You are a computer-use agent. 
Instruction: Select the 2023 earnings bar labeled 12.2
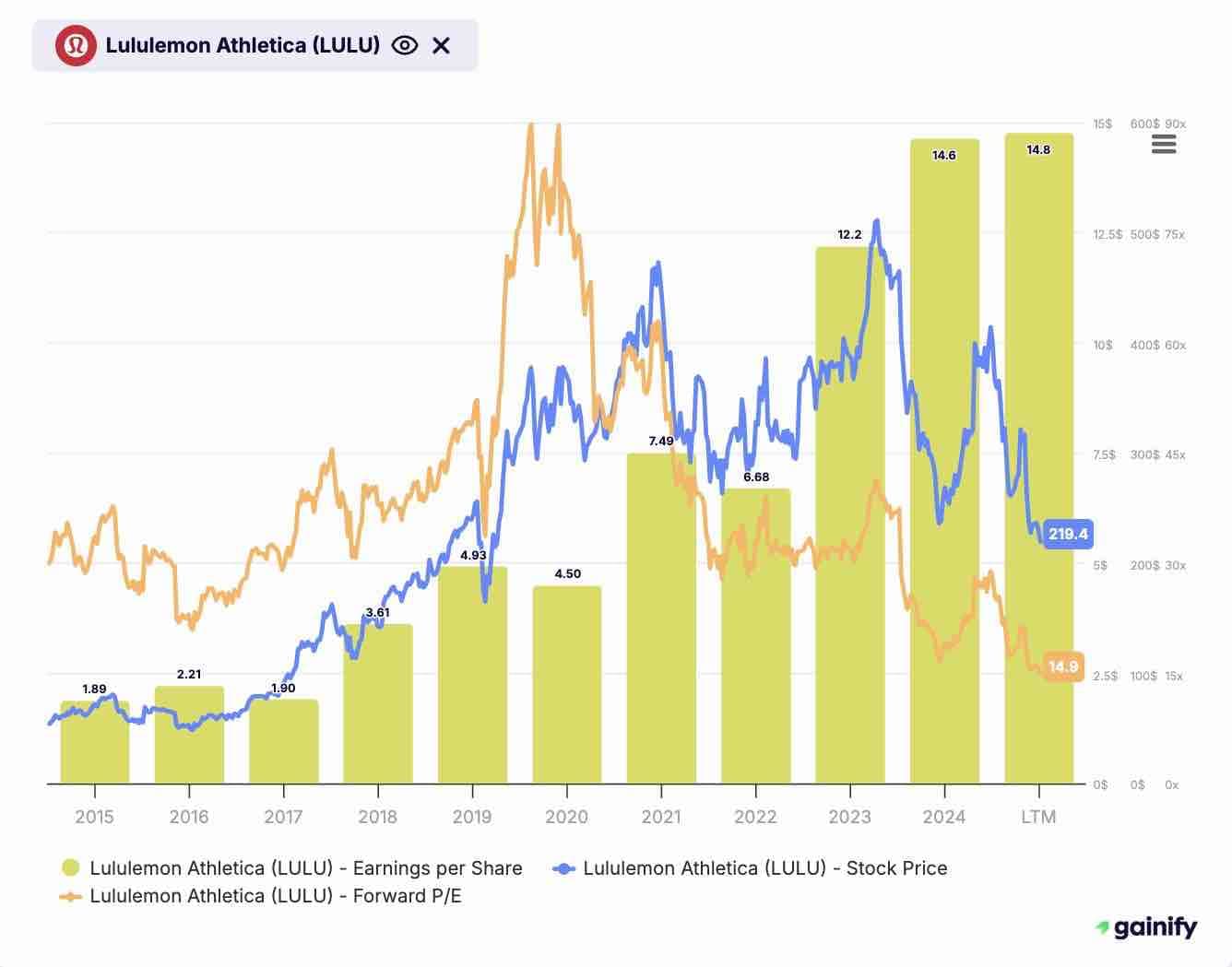[850, 515]
